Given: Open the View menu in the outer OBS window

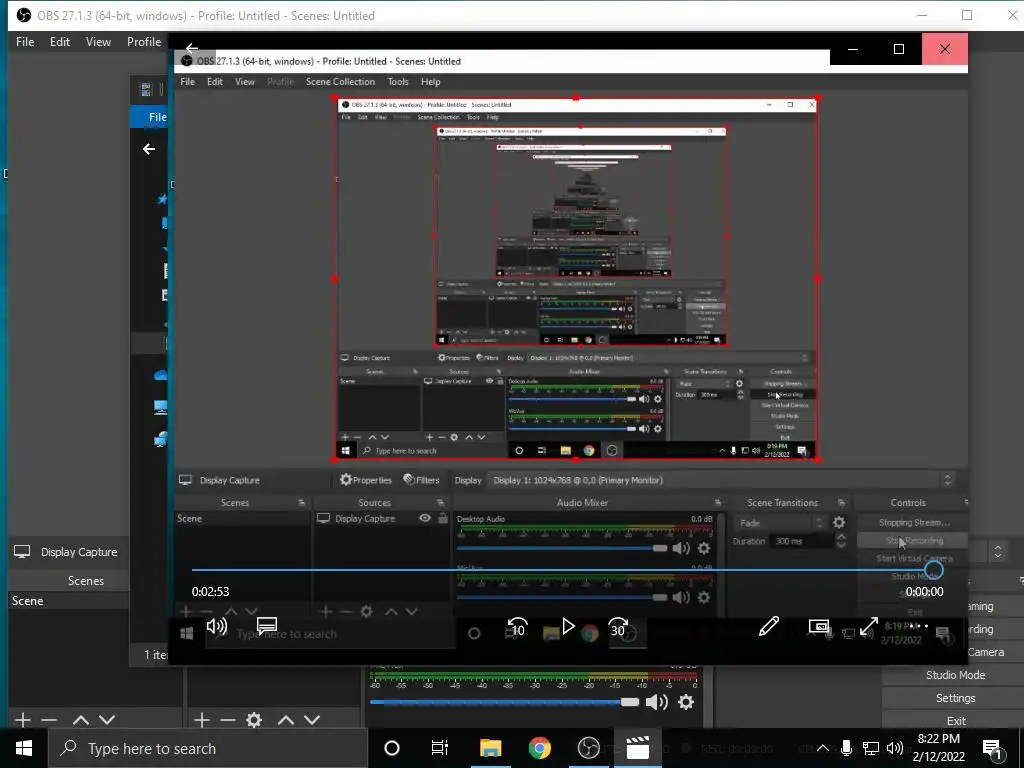Looking at the screenshot, I should pos(98,42).
